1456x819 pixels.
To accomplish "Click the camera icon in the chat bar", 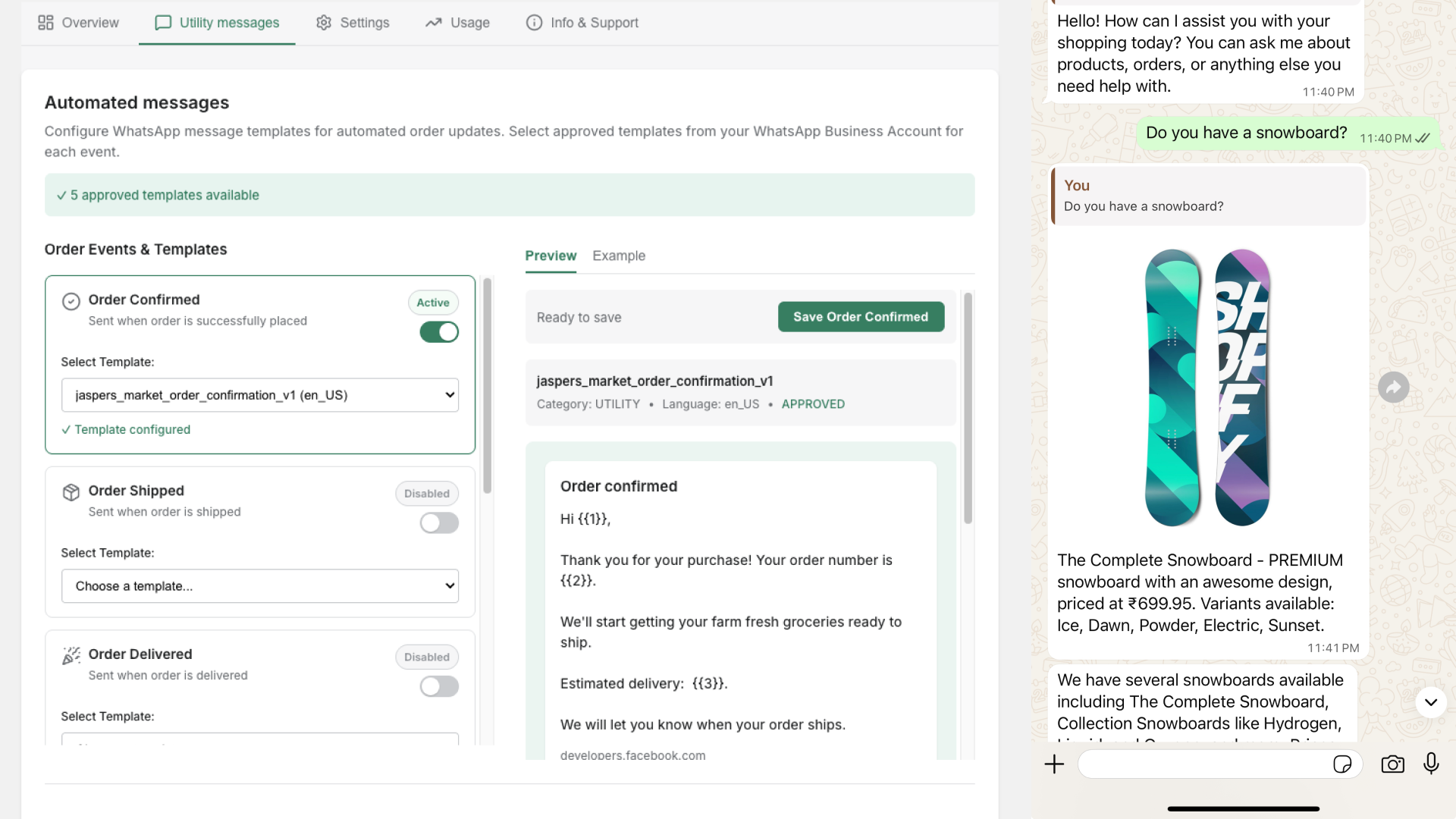I will click(1393, 764).
